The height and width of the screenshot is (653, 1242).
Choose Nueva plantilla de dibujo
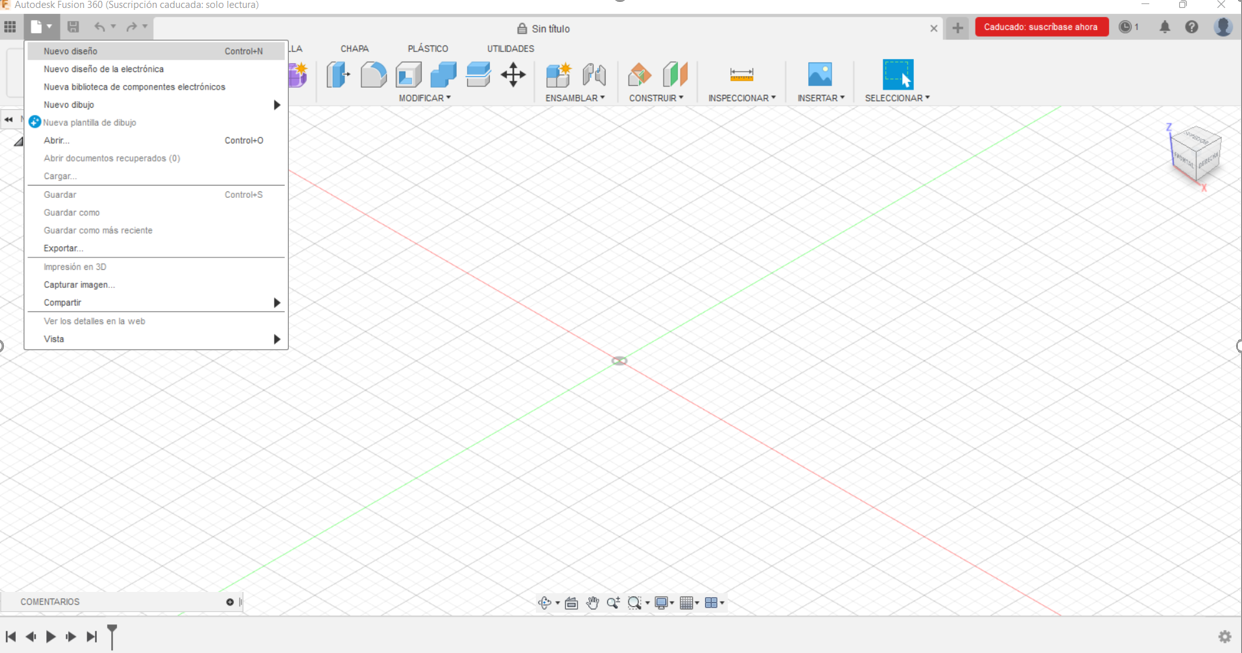click(x=156, y=123)
